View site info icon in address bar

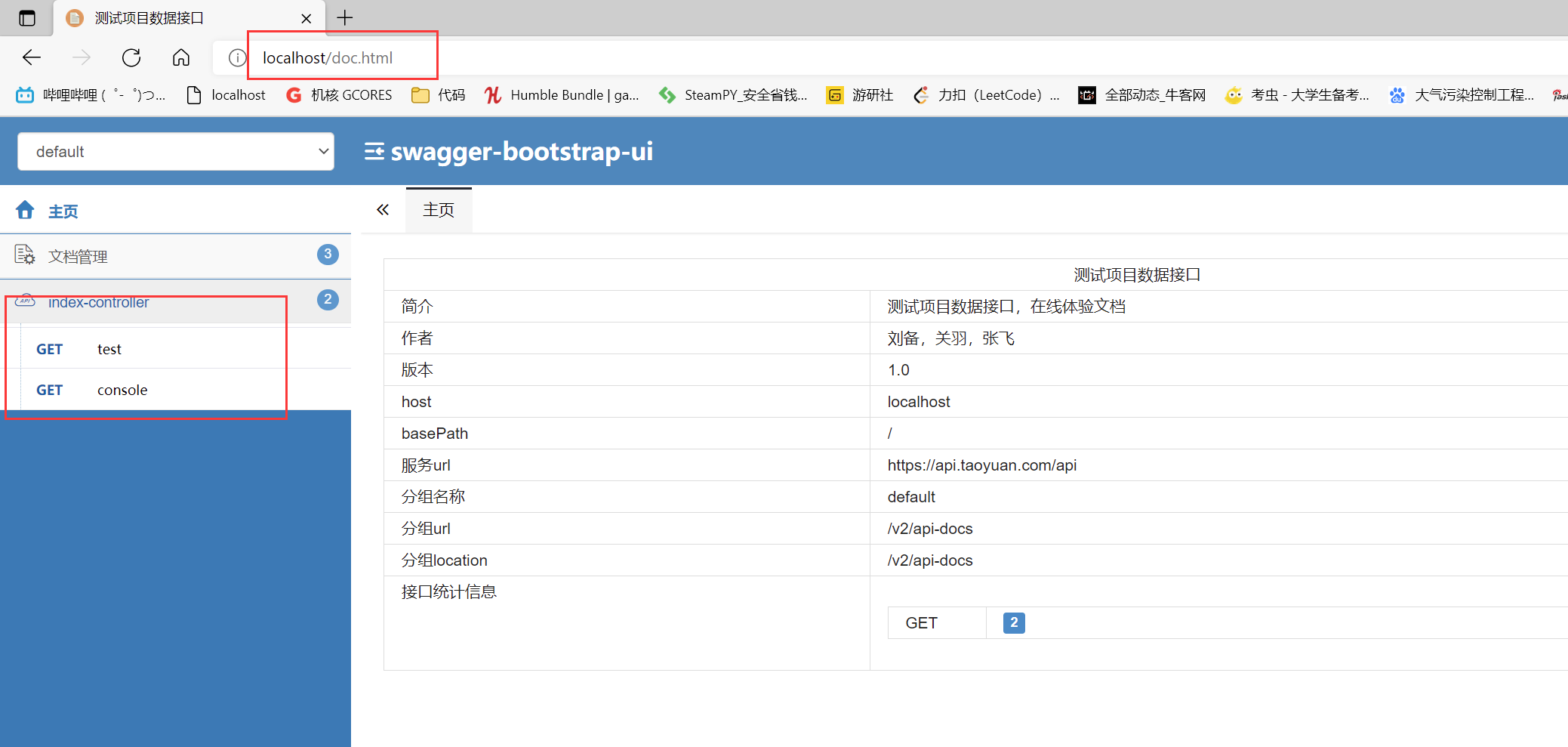coord(237,57)
